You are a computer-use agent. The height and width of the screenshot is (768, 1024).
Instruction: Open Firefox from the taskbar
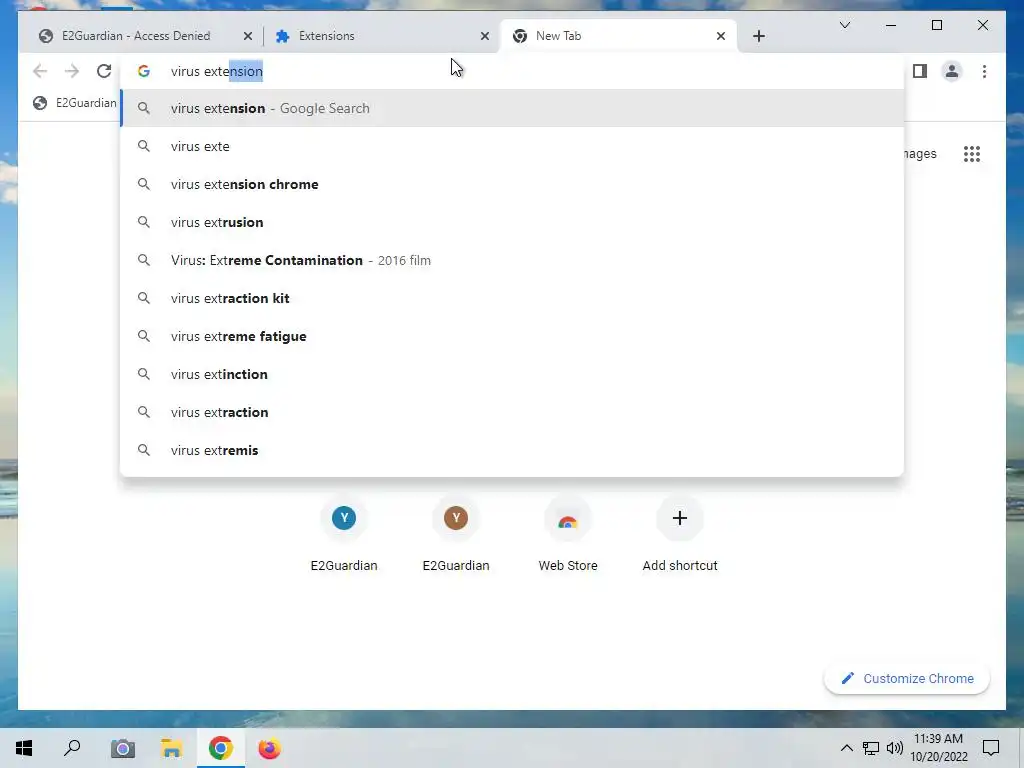point(269,748)
